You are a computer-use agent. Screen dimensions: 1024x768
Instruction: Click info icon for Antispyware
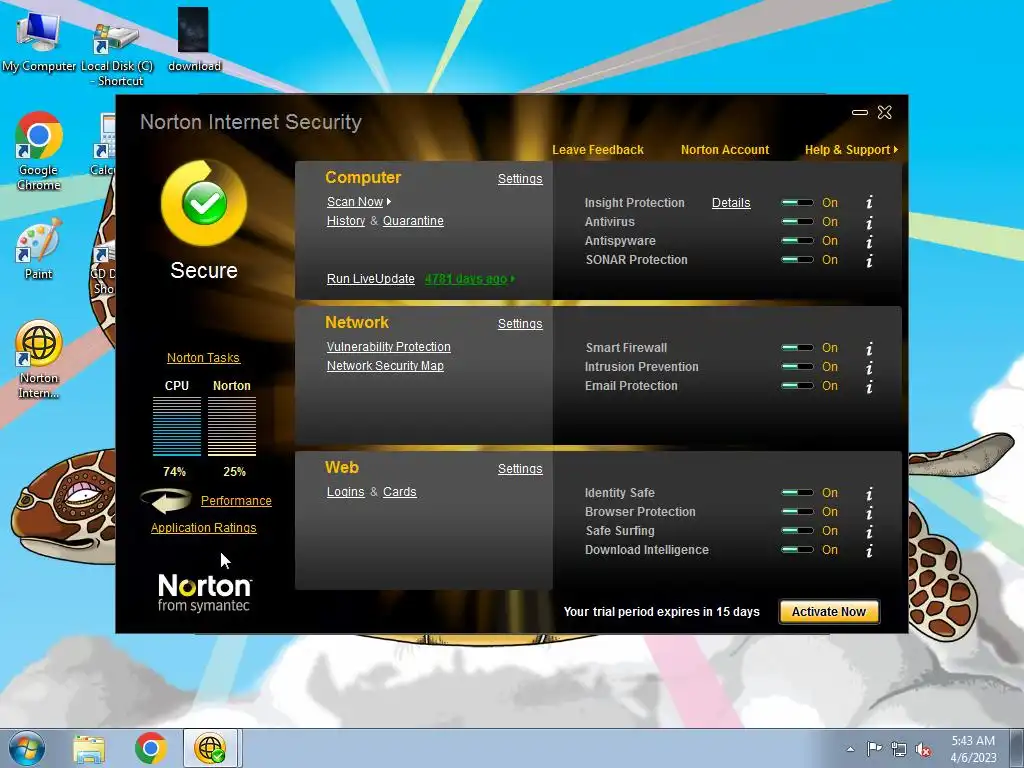(869, 242)
